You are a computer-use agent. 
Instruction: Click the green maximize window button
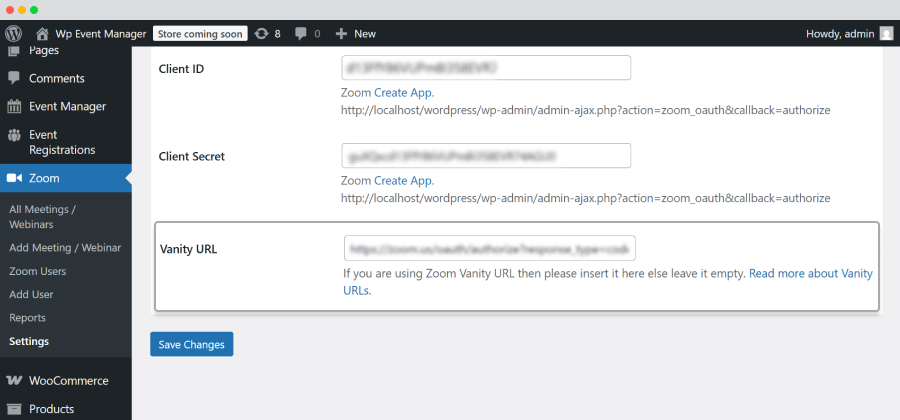[x=34, y=10]
